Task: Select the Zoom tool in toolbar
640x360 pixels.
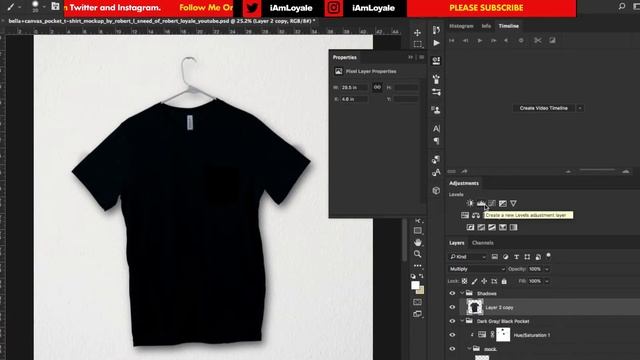Action: click(x=417, y=254)
